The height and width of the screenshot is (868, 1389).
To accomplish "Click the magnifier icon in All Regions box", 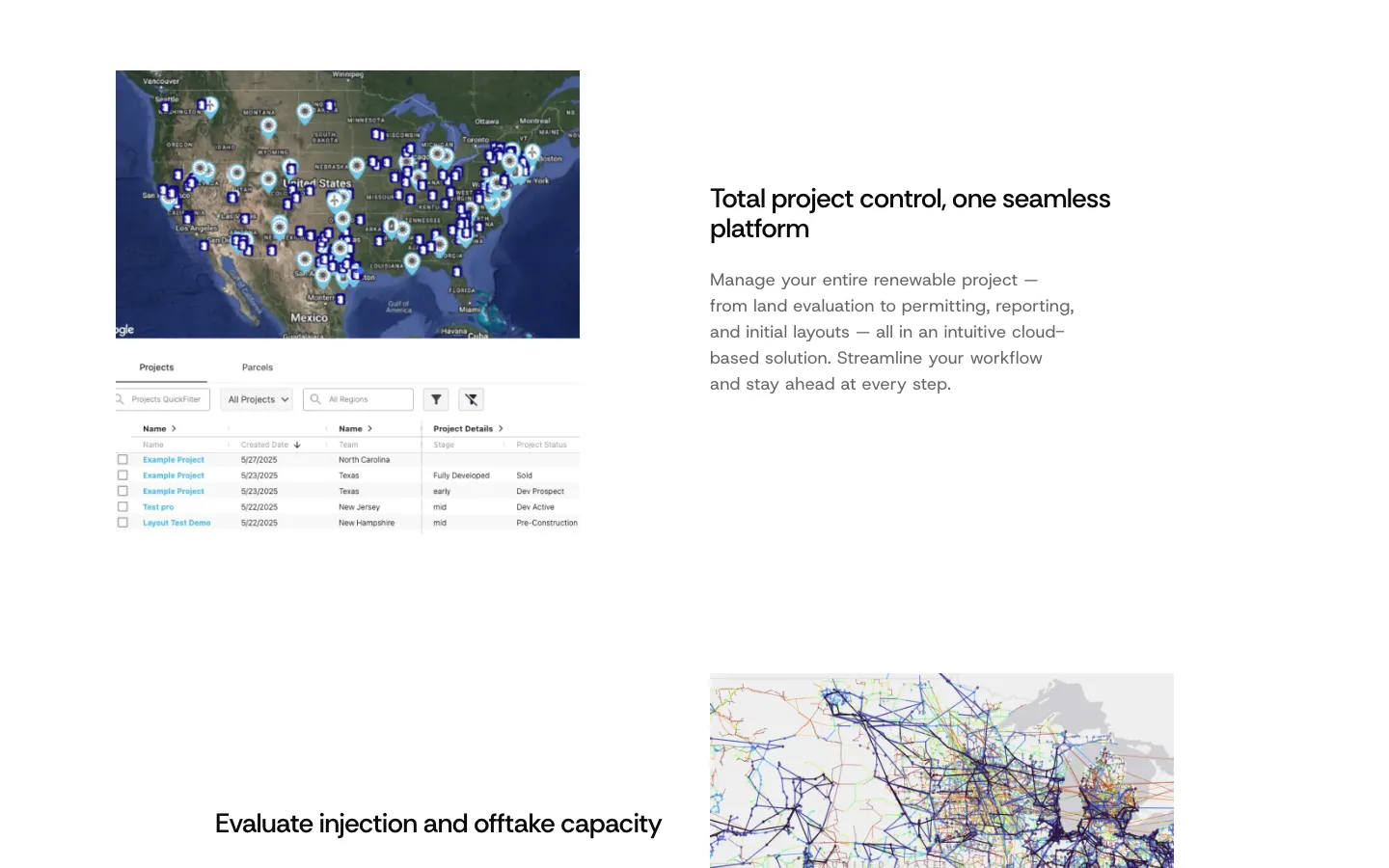I will pyautogui.click(x=315, y=399).
